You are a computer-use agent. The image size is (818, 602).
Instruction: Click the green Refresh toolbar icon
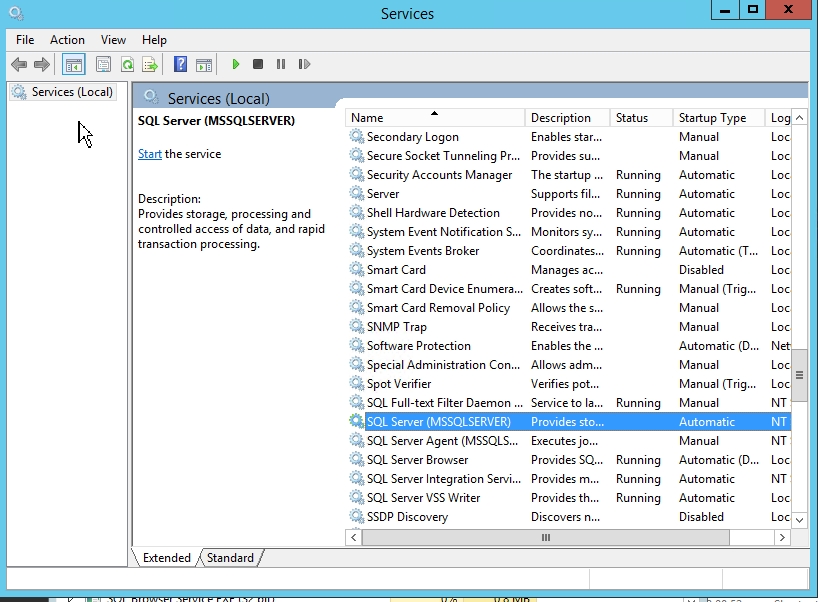point(127,64)
